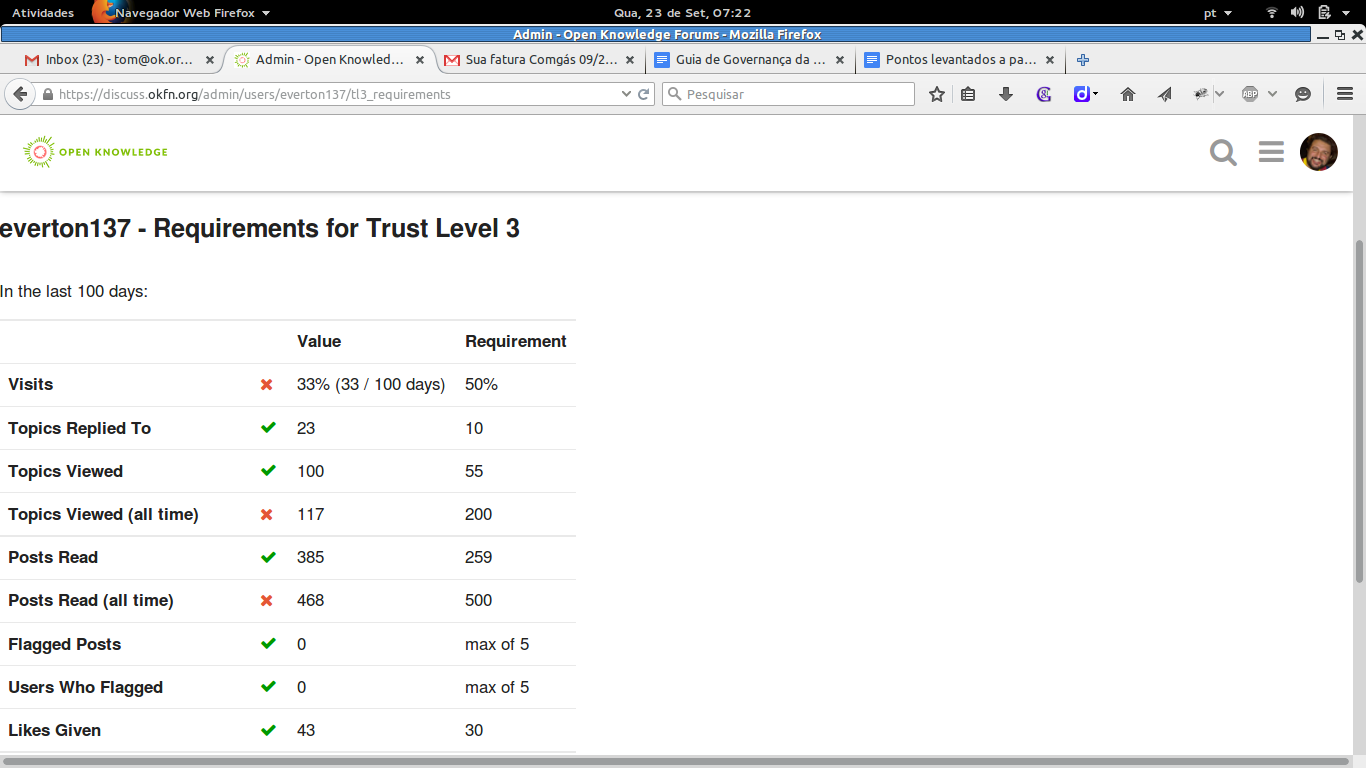Open the Firefox main menu button
Viewport: 1366px width, 768px height.
click(1345, 94)
